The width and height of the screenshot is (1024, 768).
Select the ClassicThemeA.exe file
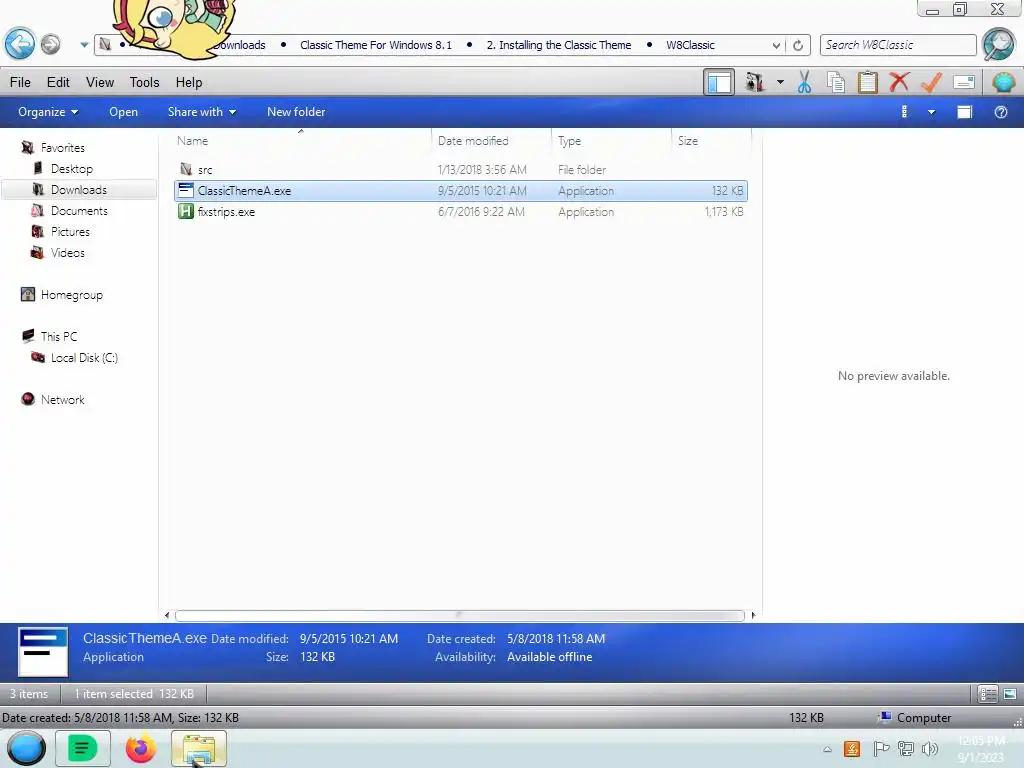(x=461, y=191)
